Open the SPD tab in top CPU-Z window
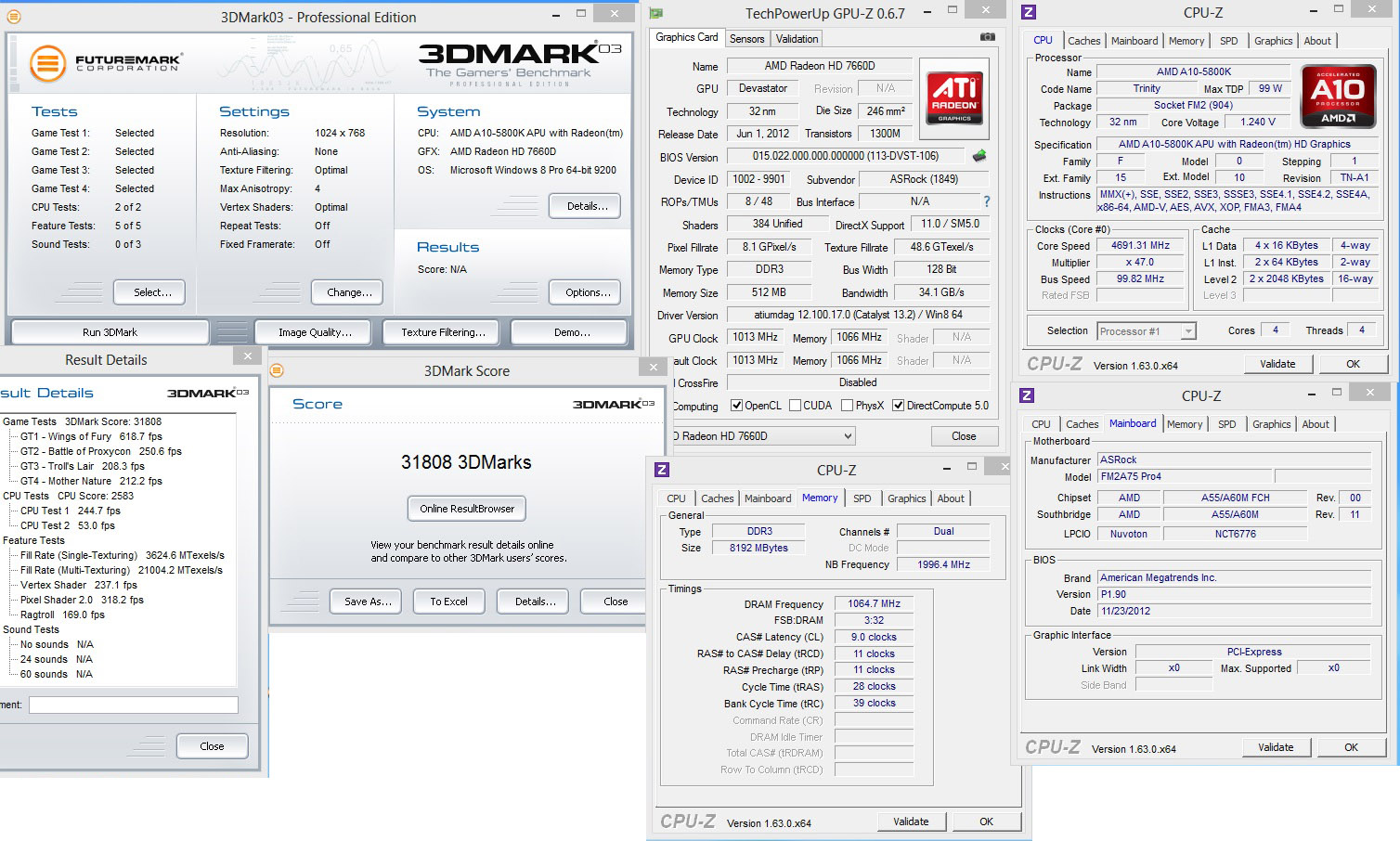 (1228, 41)
